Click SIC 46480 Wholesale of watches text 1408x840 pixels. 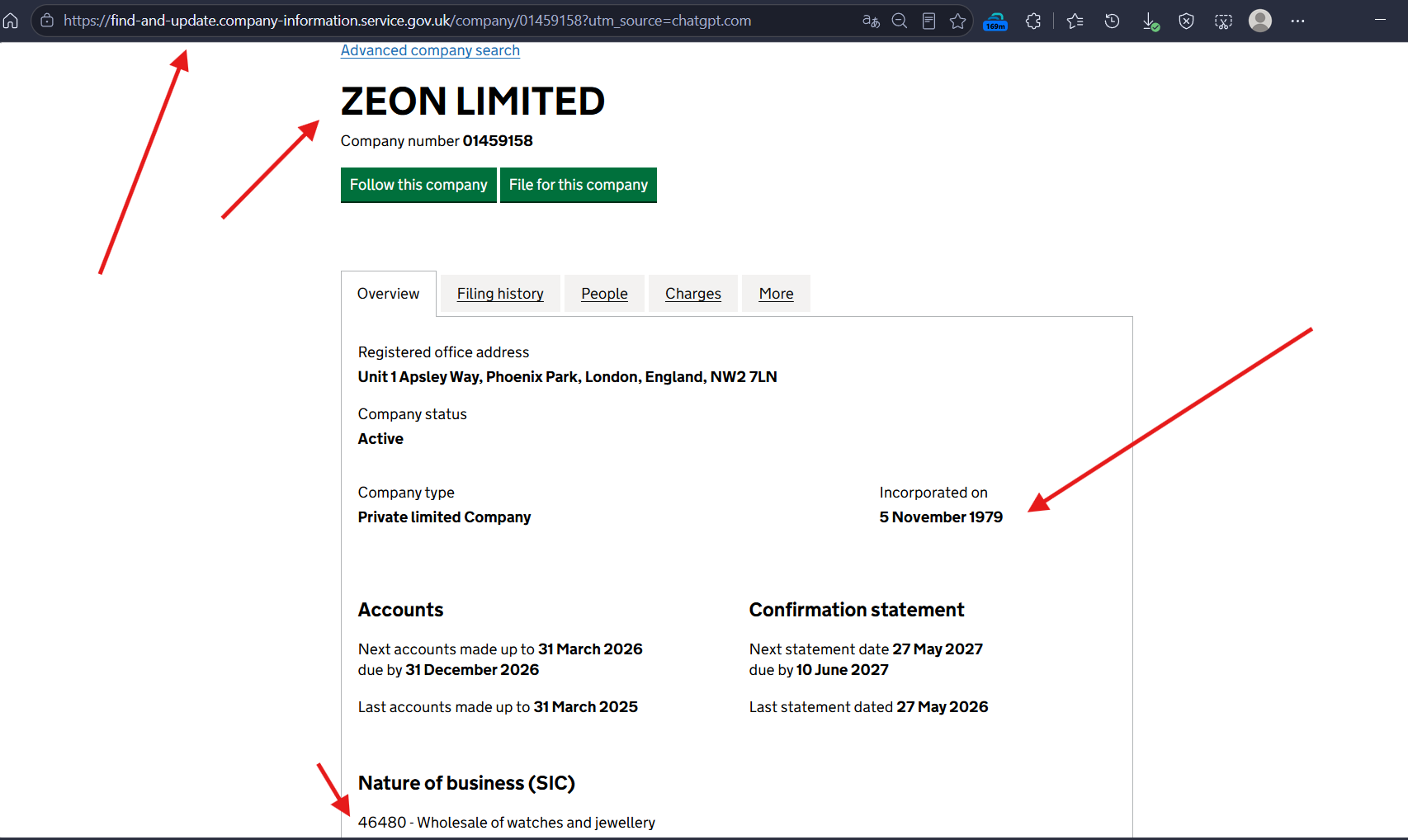click(x=507, y=823)
